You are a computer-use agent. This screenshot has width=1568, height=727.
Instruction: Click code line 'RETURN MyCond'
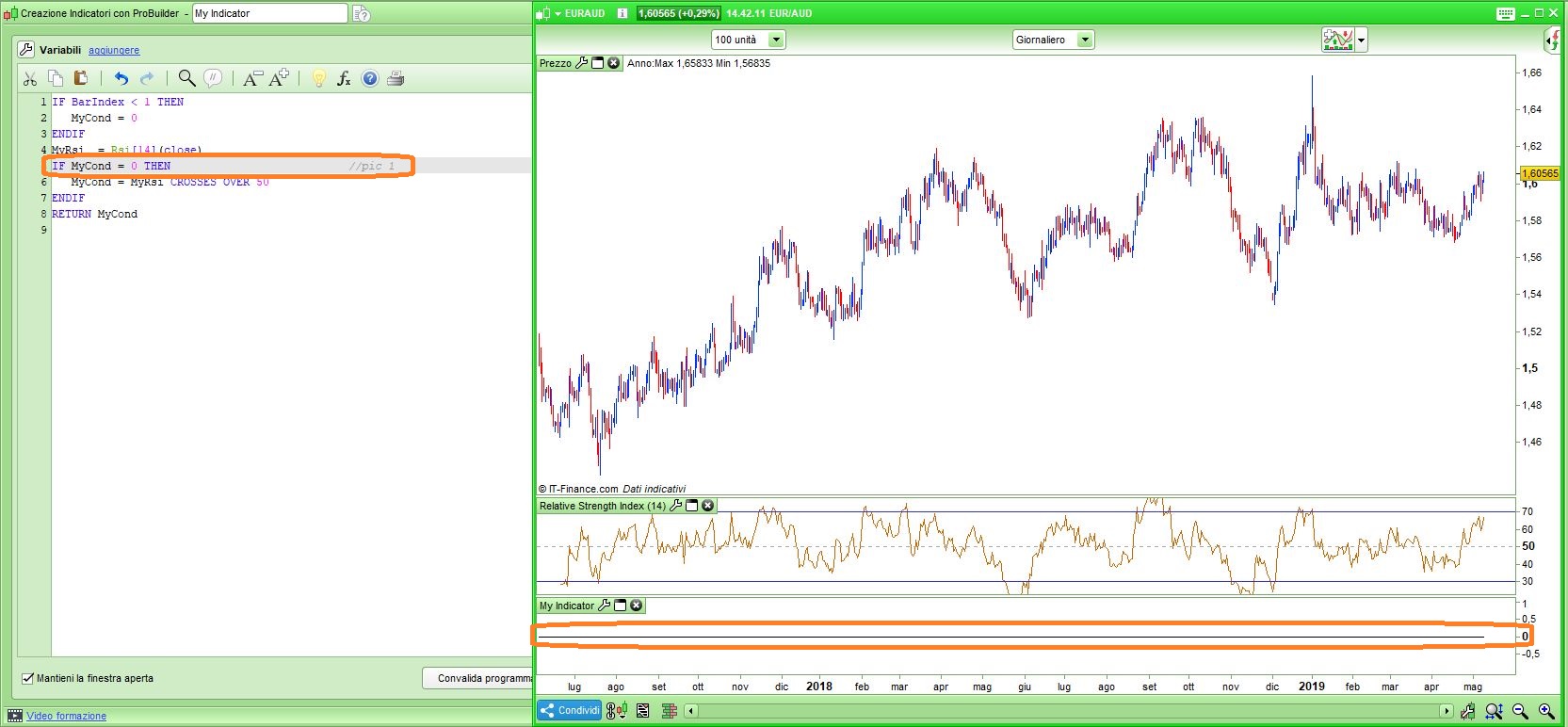[94, 214]
